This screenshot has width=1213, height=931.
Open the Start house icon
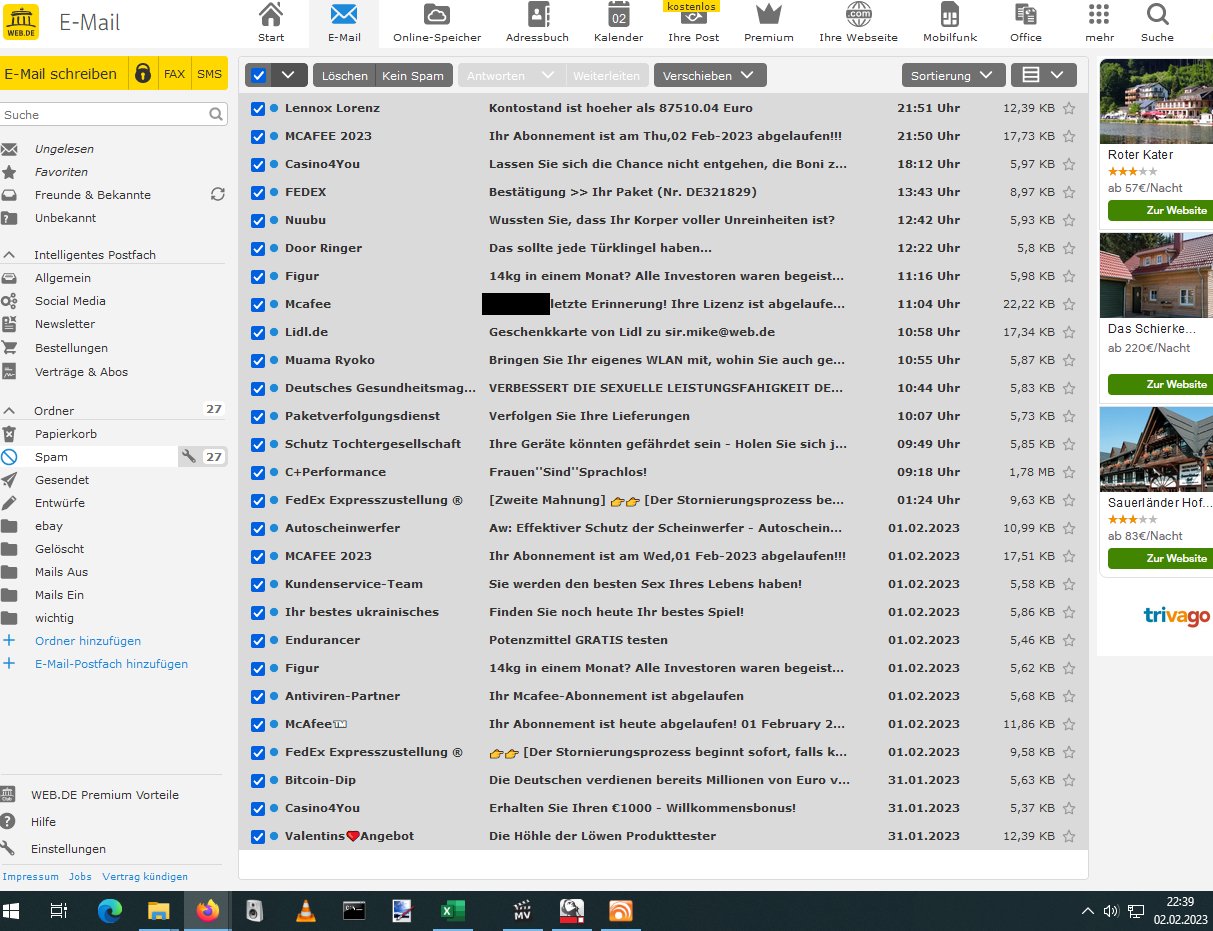(270, 15)
